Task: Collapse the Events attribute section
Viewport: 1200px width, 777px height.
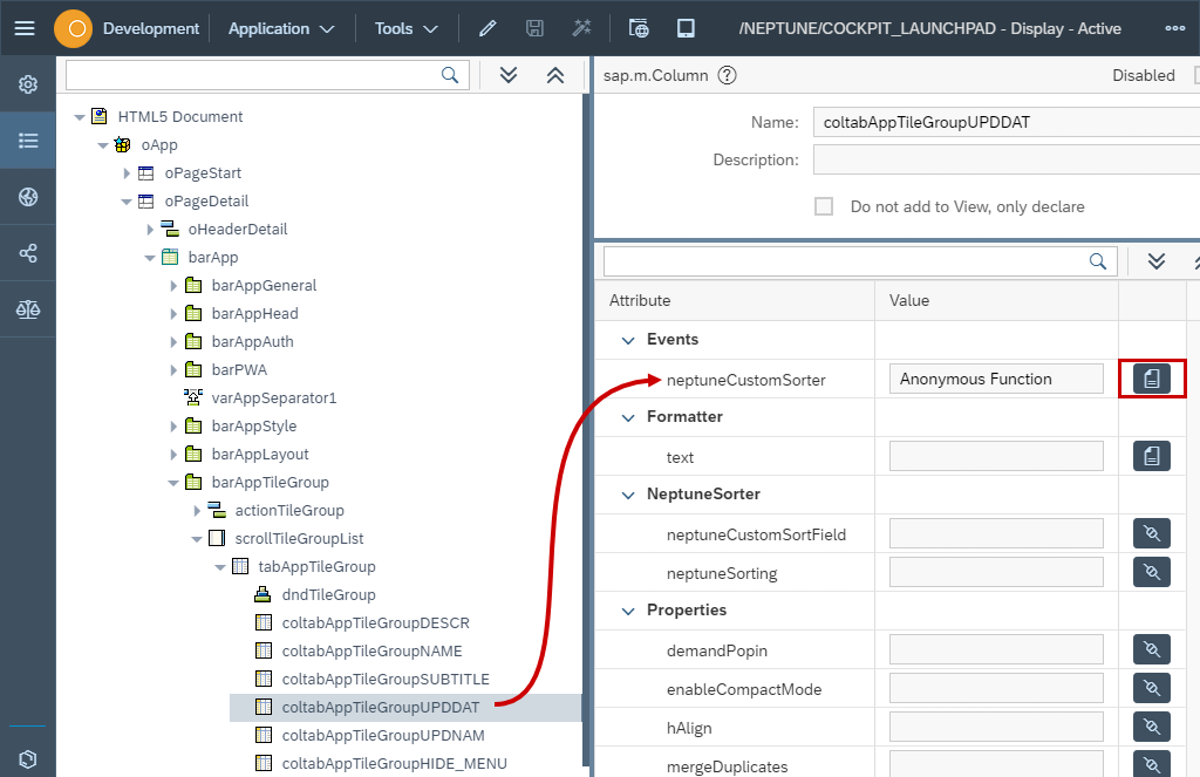Action: coord(628,340)
